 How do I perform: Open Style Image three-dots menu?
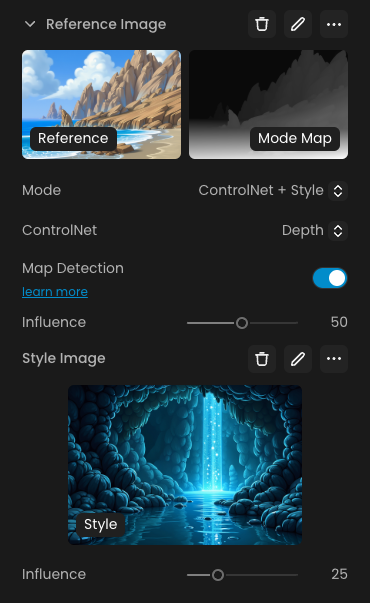point(334,359)
